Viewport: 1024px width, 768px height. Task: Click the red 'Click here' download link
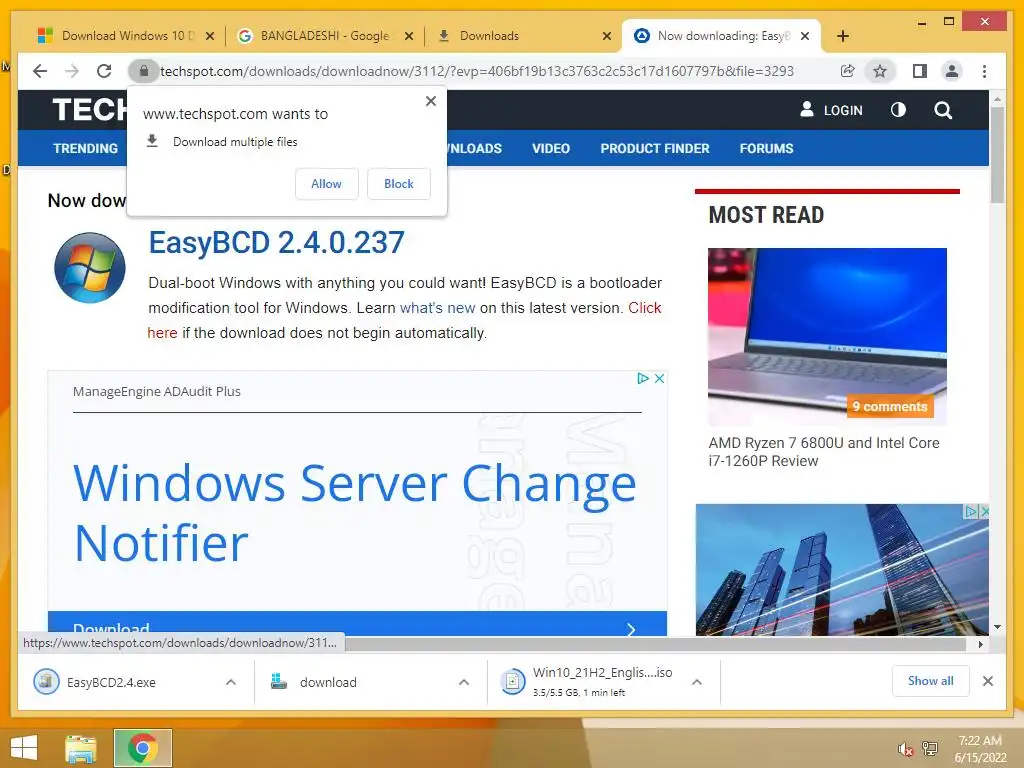point(645,308)
